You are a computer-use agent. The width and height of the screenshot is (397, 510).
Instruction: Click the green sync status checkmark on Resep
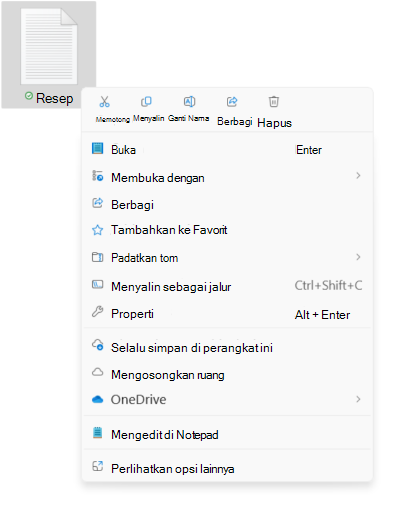click(29, 96)
